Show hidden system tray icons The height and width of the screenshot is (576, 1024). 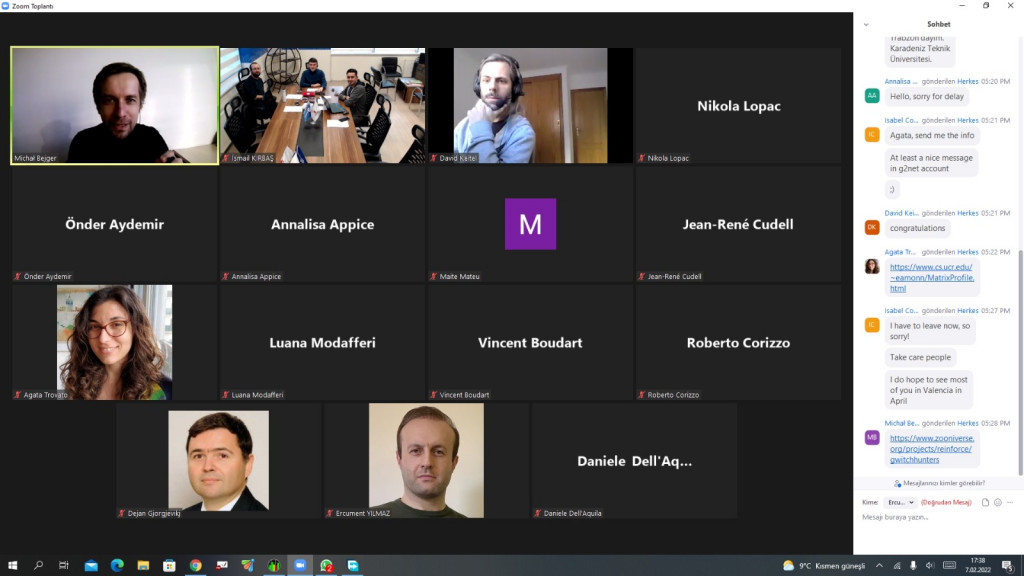point(879,566)
